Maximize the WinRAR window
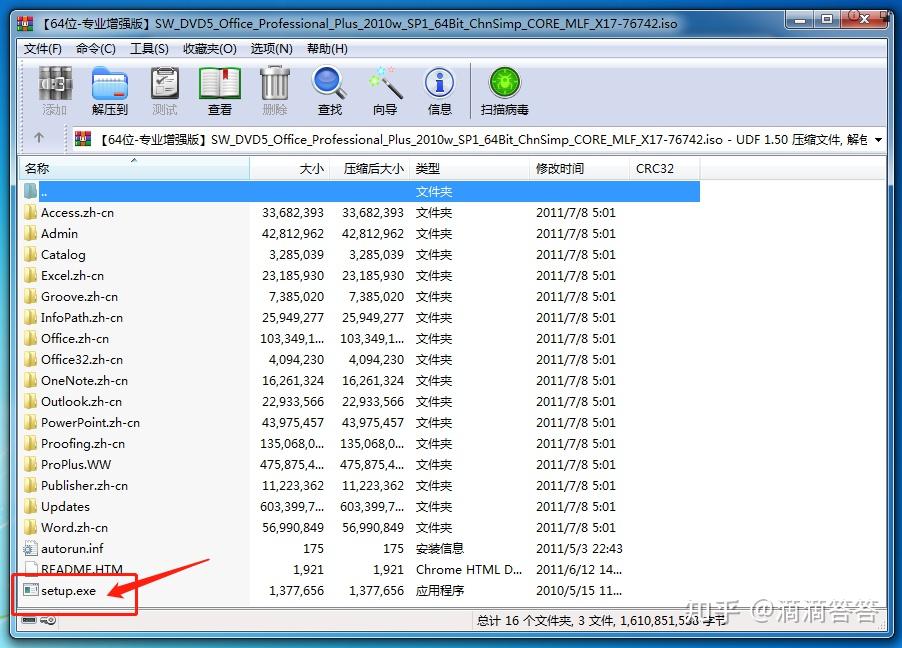The width and height of the screenshot is (902, 648). 827,20
